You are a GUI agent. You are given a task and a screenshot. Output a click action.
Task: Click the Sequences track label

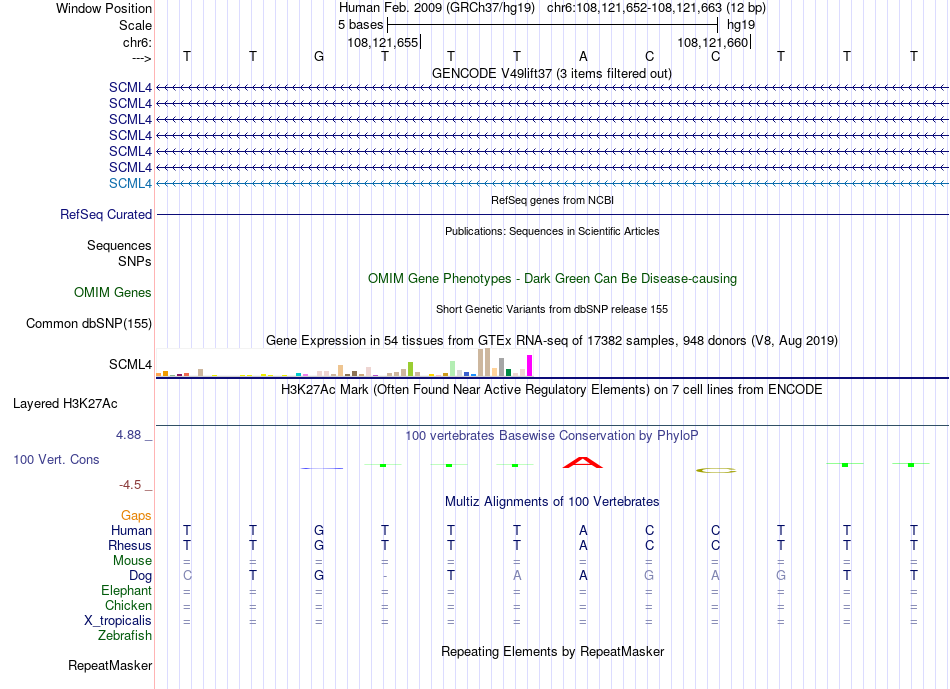(119, 245)
